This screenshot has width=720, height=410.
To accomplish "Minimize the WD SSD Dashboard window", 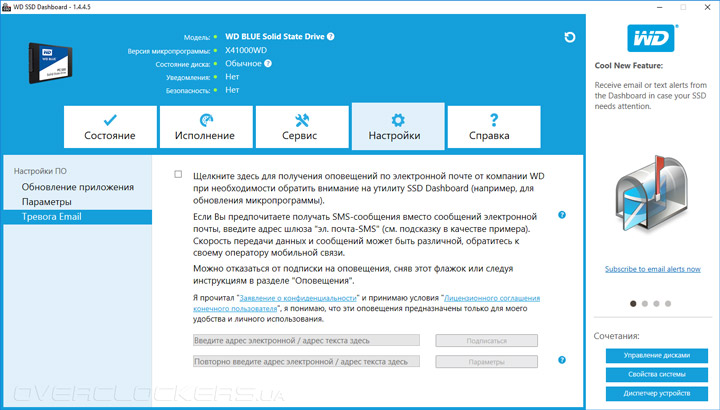I will [660, 7].
